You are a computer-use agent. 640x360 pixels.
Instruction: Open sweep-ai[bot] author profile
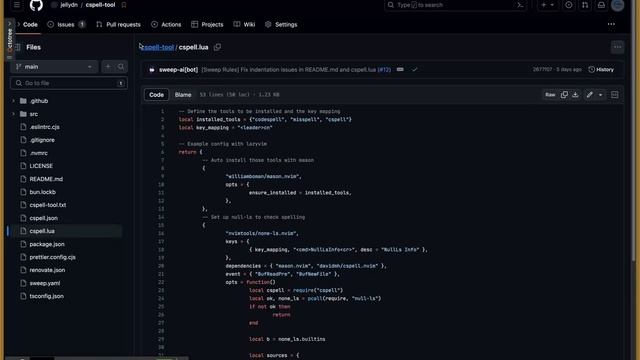click(x=178, y=70)
